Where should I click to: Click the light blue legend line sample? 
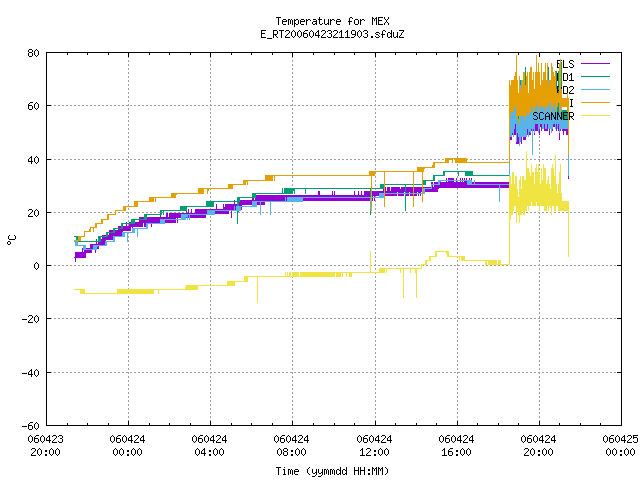(x=595, y=90)
